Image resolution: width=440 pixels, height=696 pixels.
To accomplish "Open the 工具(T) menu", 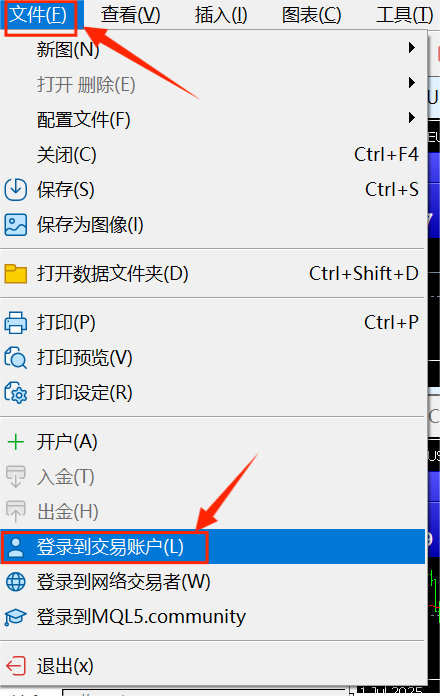I will [x=404, y=15].
